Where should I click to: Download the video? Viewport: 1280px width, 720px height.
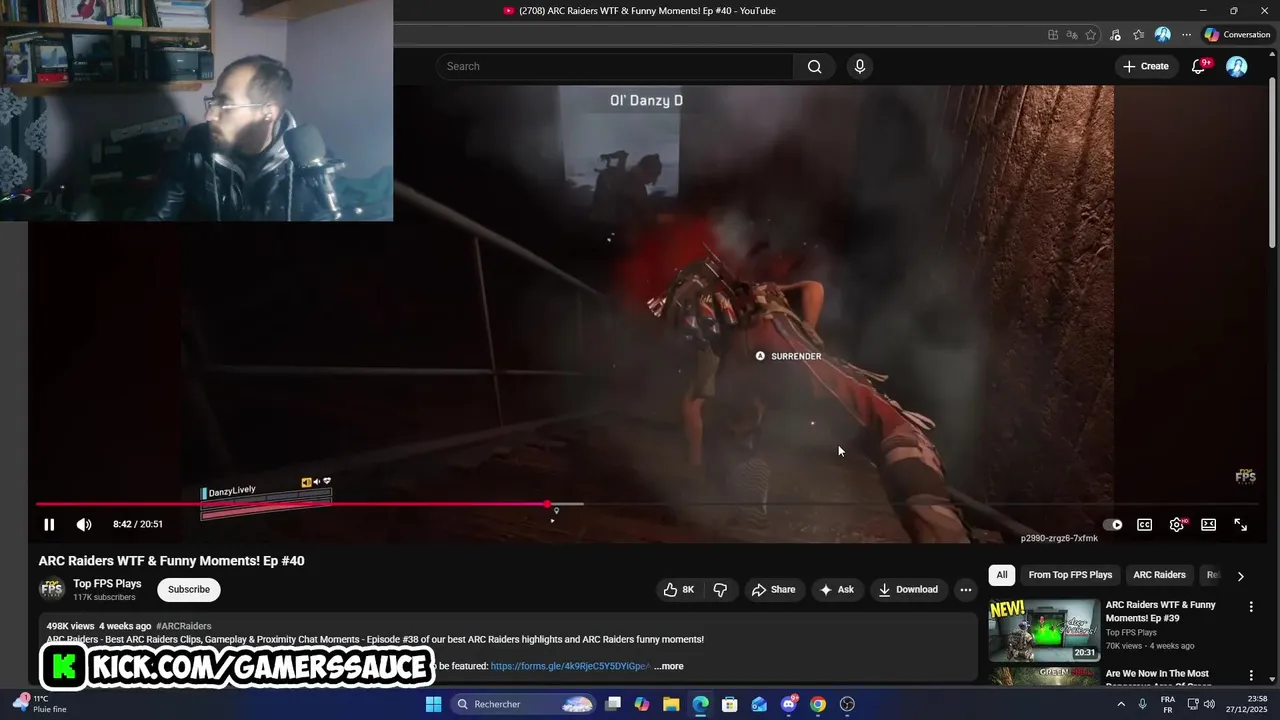(x=908, y=590)
